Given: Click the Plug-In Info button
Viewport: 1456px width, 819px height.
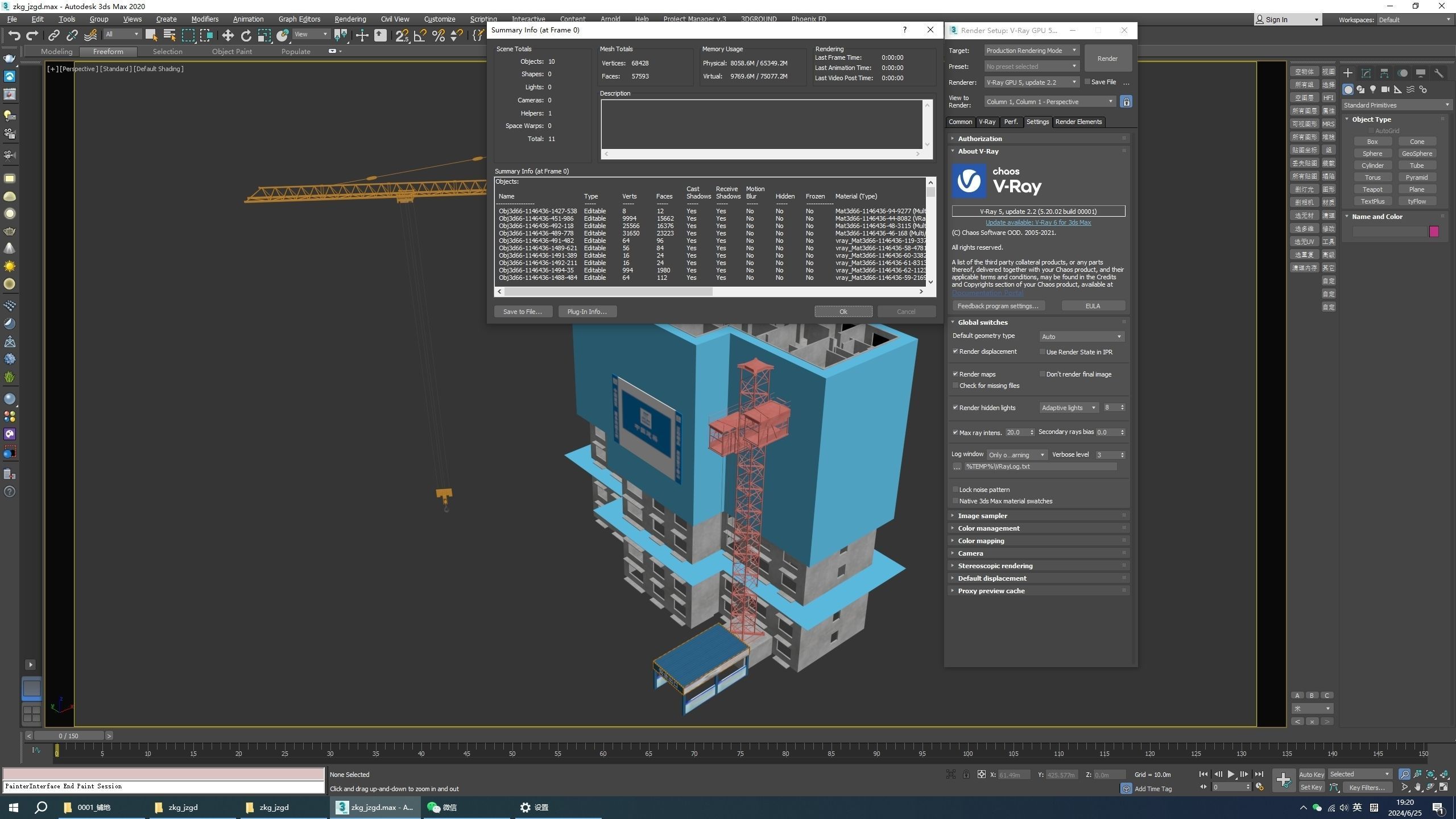Looking at the screenshot, I should coord(586,312).
